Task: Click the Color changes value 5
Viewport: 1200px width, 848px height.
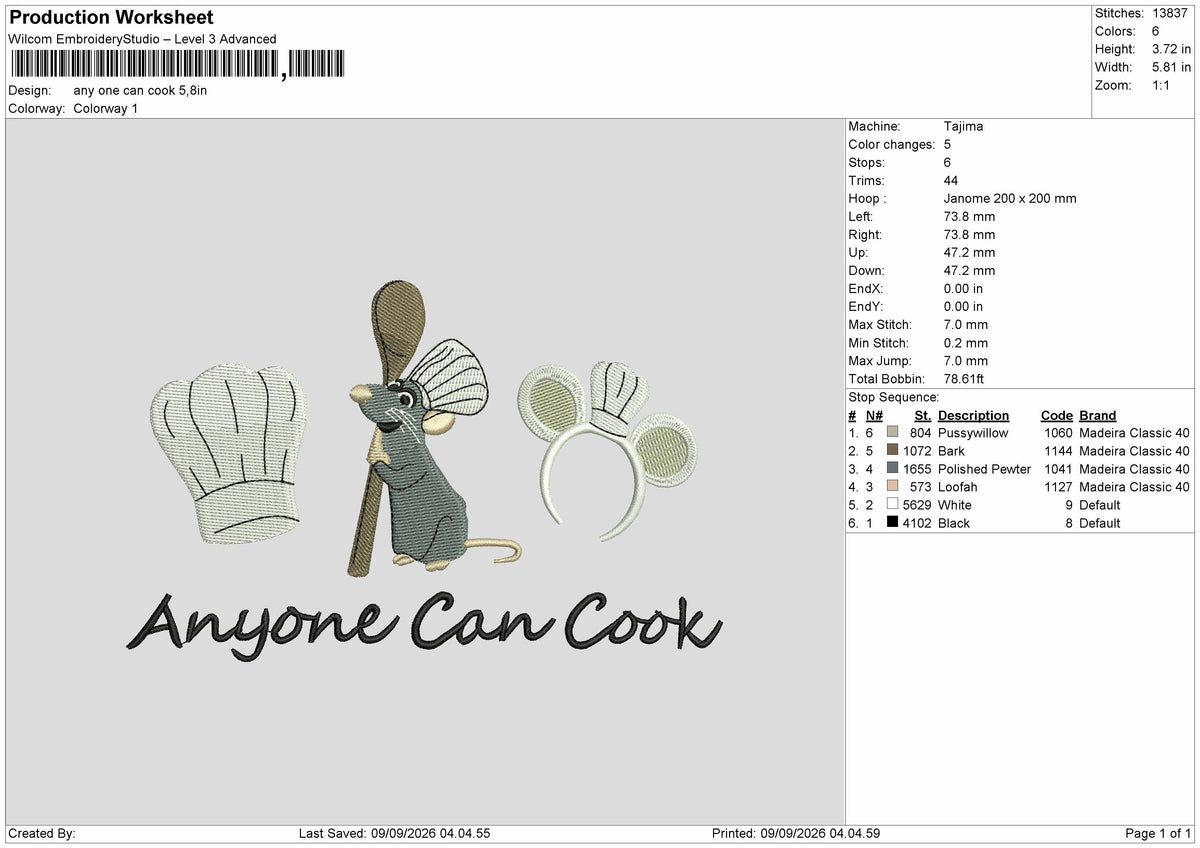Action: [x=947, y=144]
